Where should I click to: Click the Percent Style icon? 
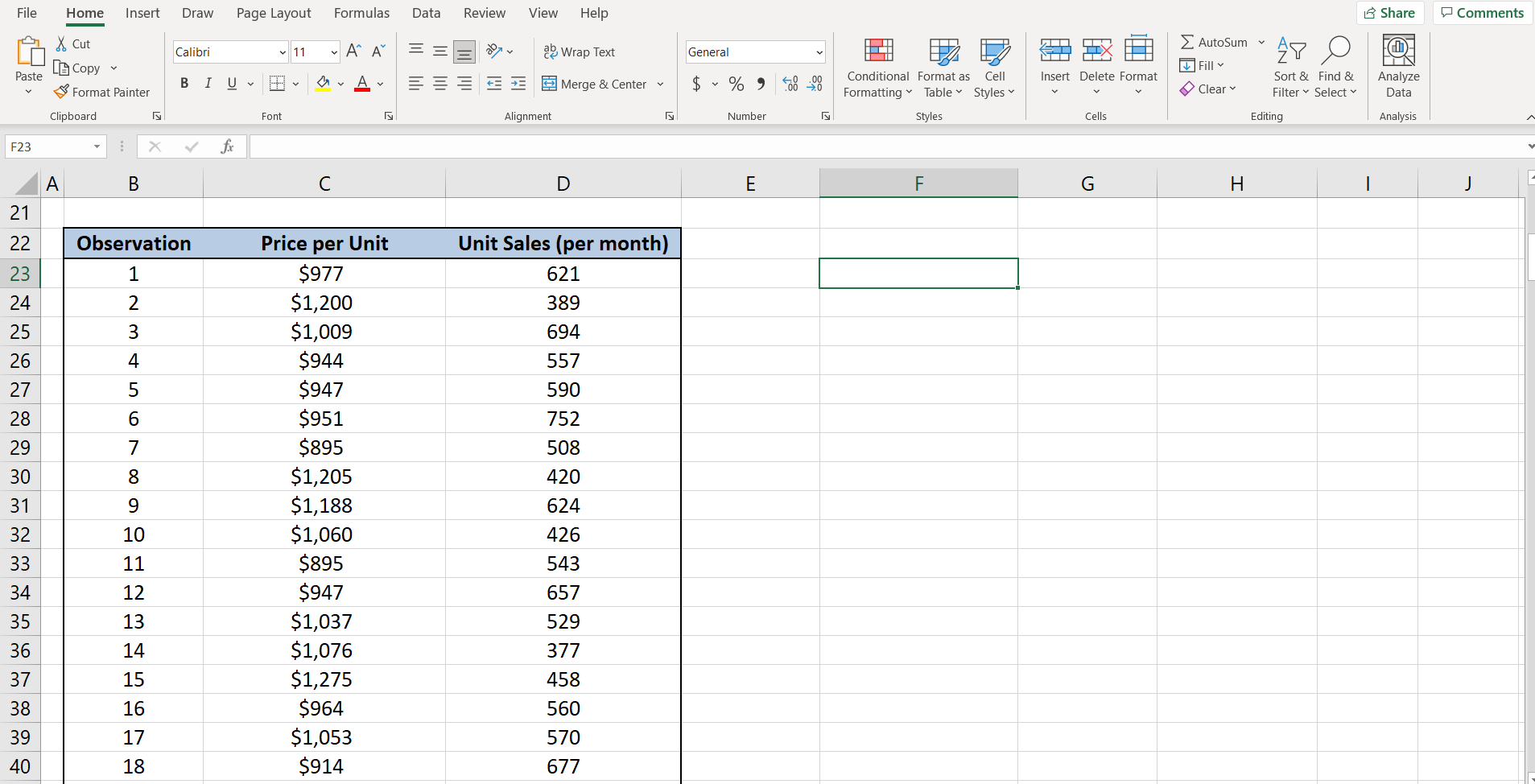tap(736, 84)
